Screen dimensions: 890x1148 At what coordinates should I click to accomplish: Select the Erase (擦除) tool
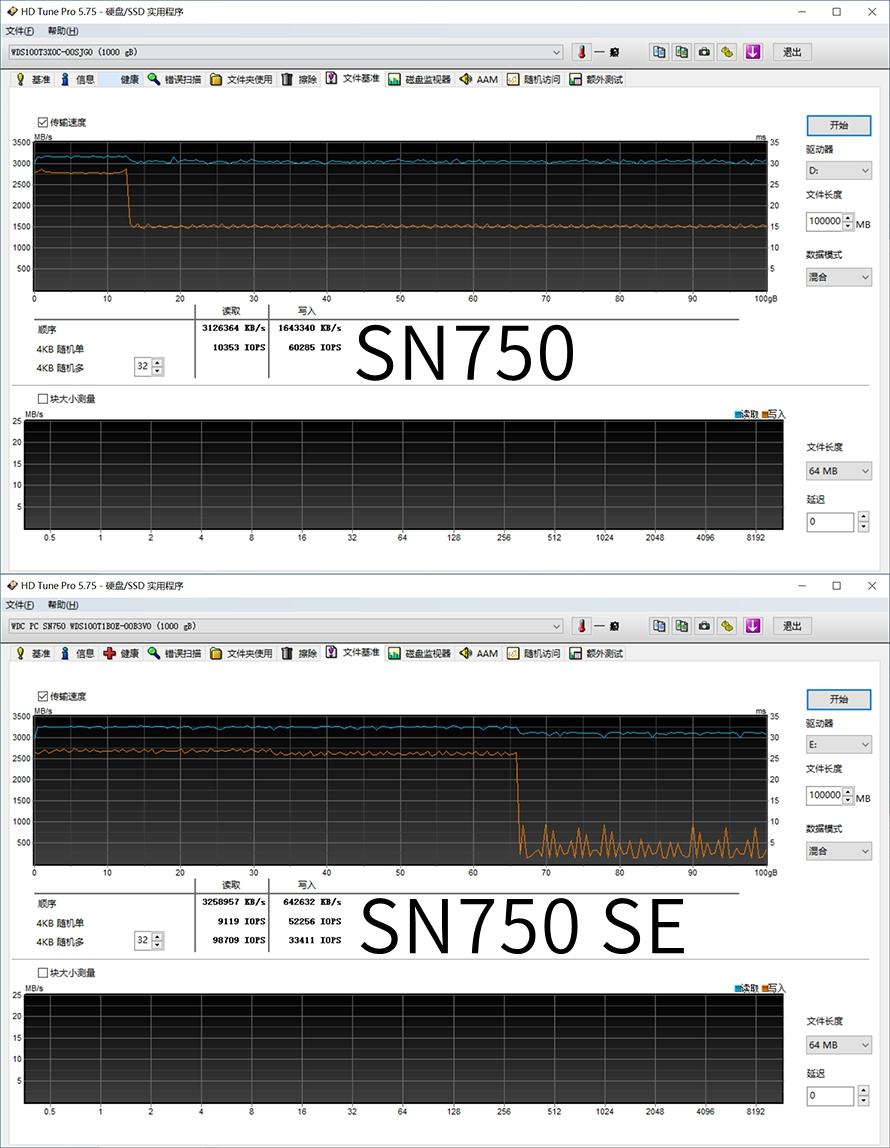[307, 79]
